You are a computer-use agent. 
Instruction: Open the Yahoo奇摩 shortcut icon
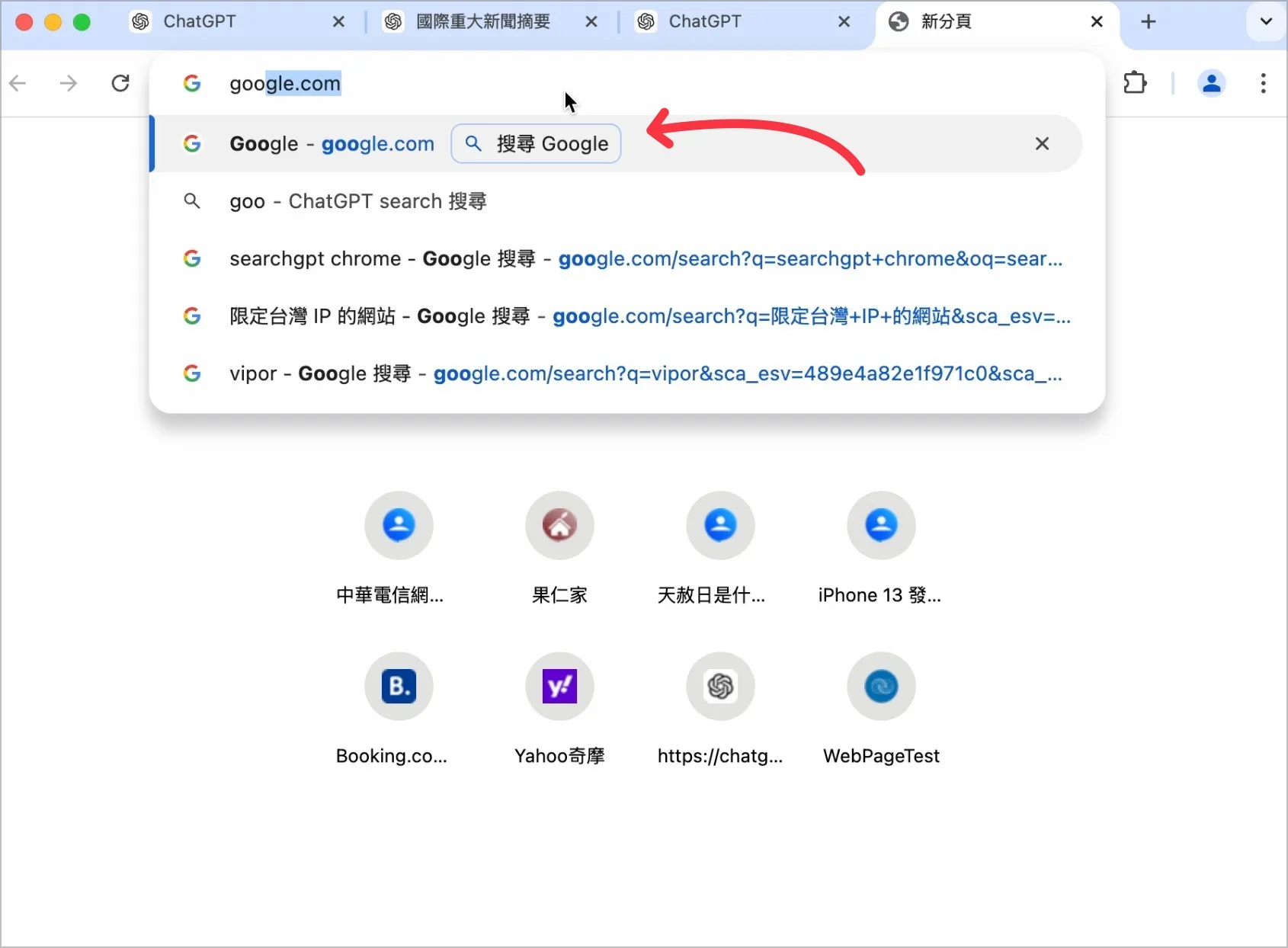click(559, 686)
